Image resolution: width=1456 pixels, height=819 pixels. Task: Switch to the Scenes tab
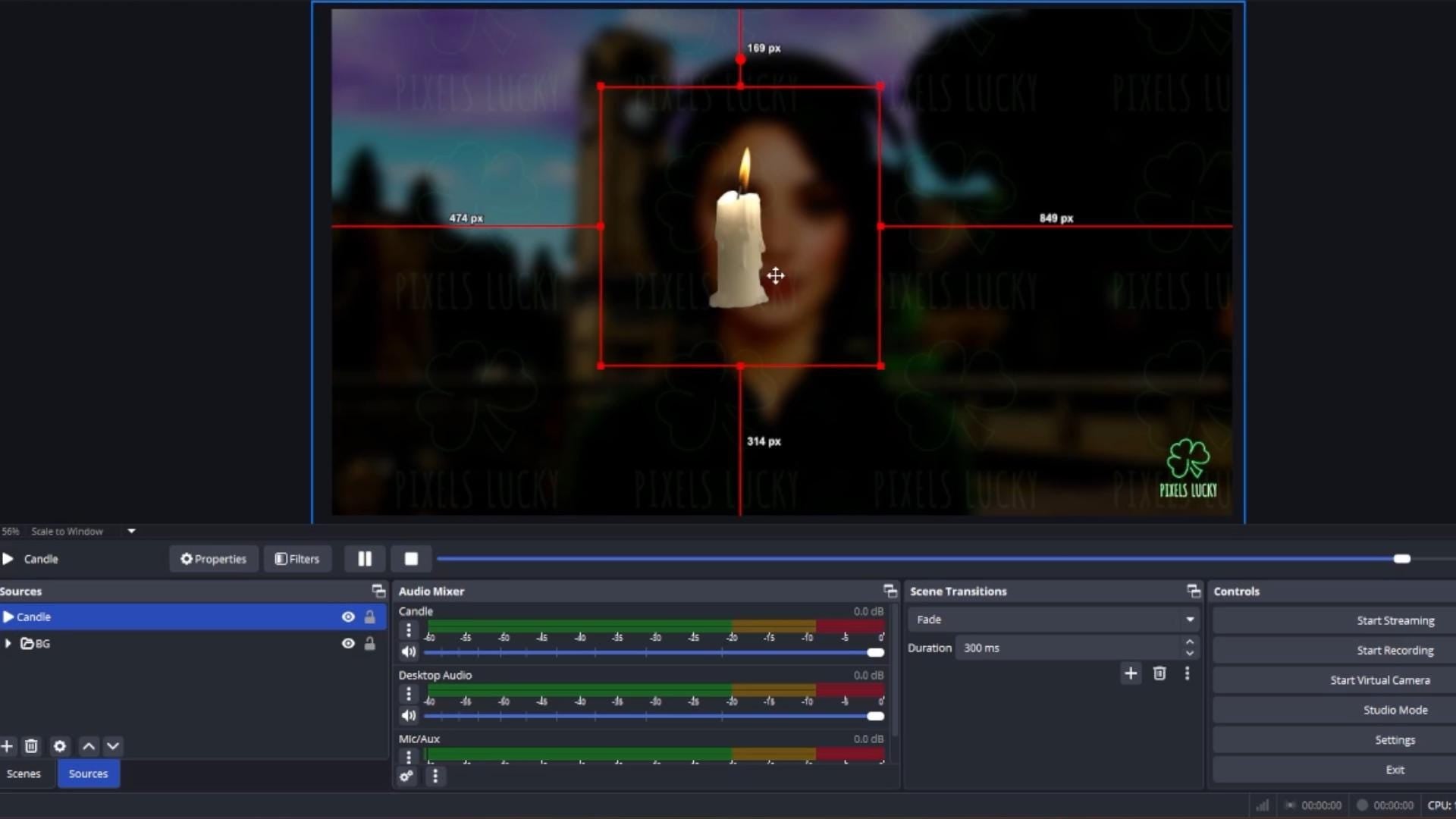click(x=24, y=773)
